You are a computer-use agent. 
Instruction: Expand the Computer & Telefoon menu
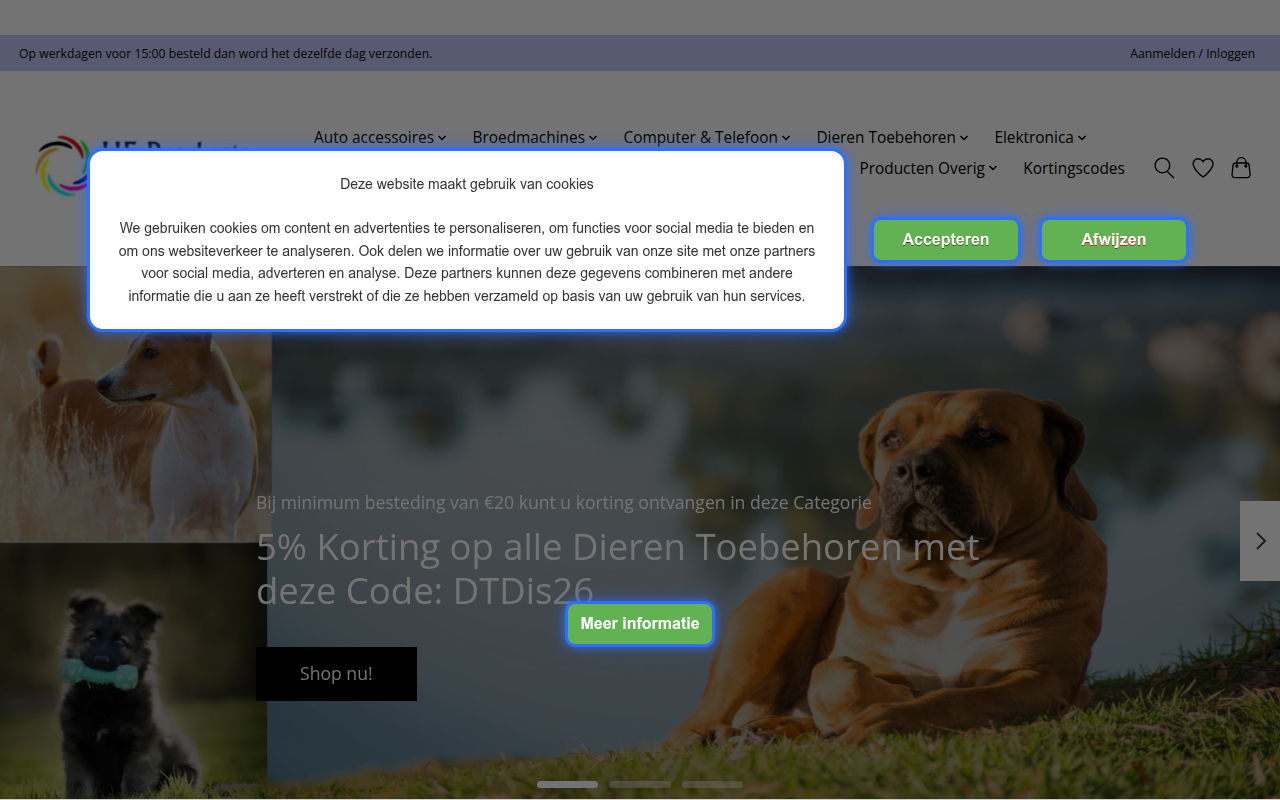coord(707,137)
